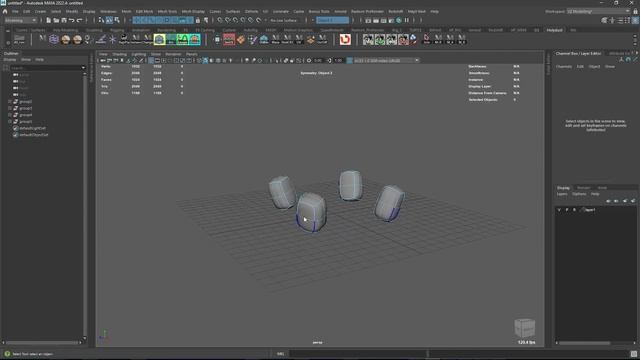Select the persp camera in Outliner

[x=24, y=75]
